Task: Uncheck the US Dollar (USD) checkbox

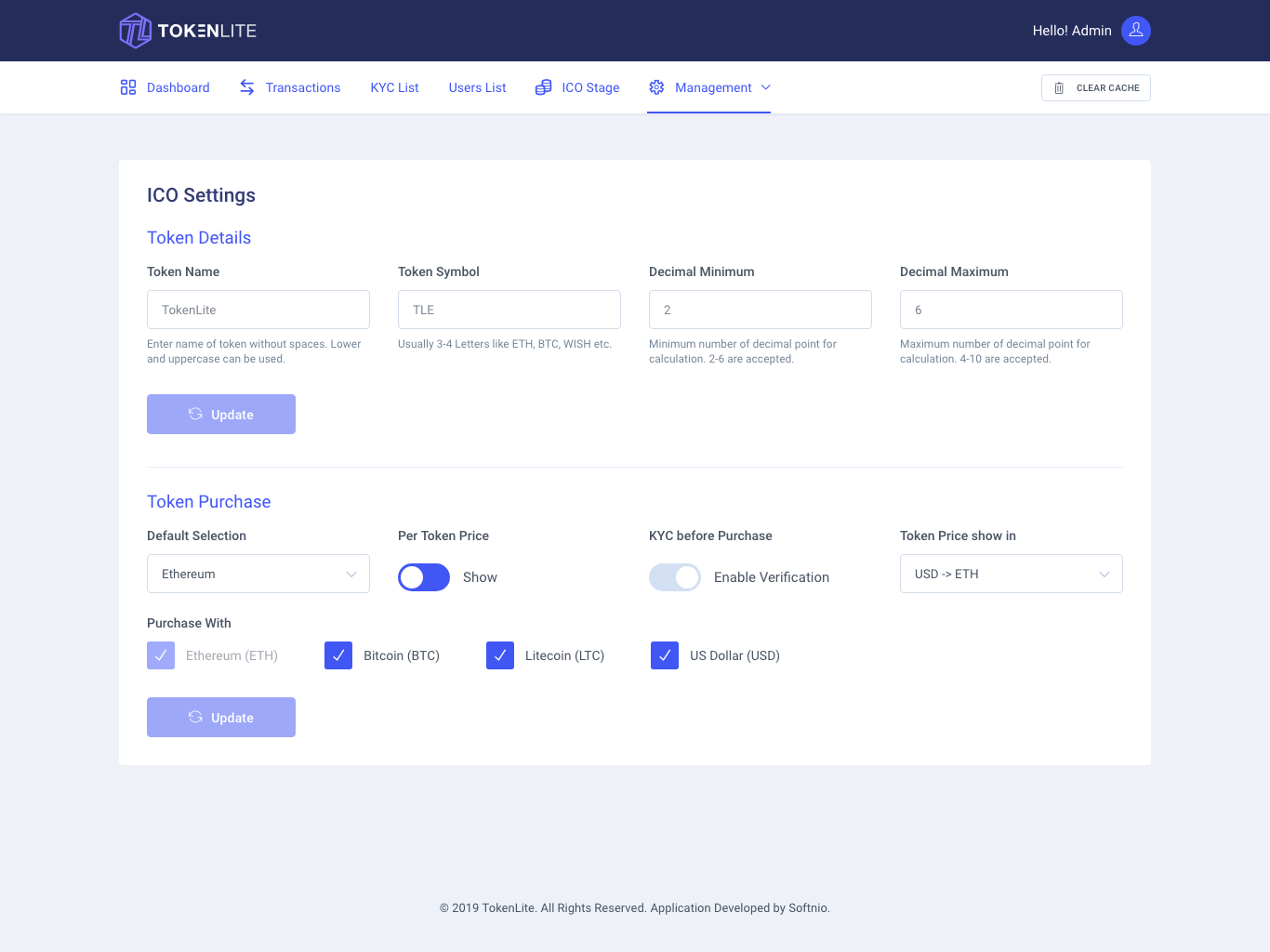Action: 665,655
